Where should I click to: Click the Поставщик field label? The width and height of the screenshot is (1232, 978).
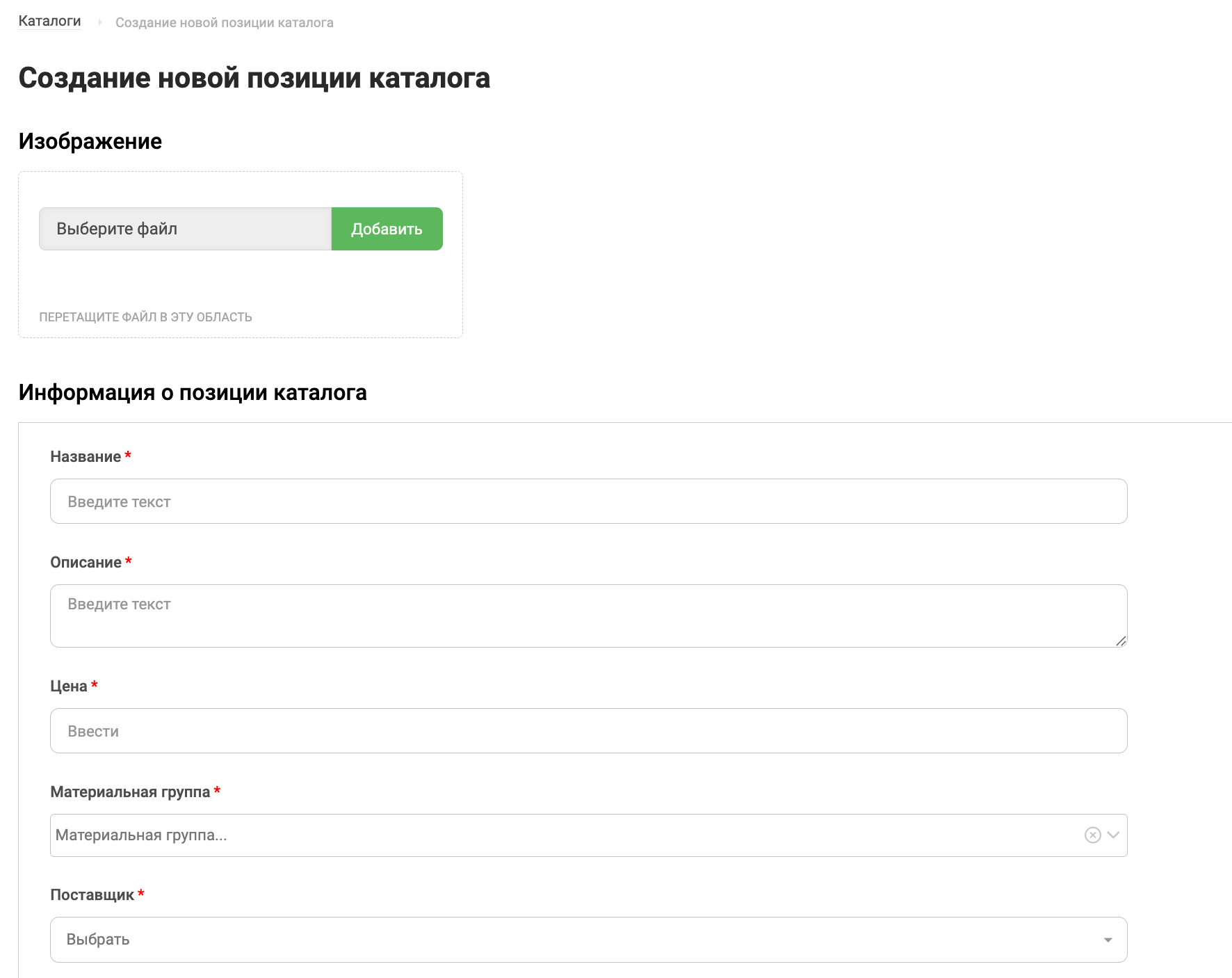(x=92, y=895)
